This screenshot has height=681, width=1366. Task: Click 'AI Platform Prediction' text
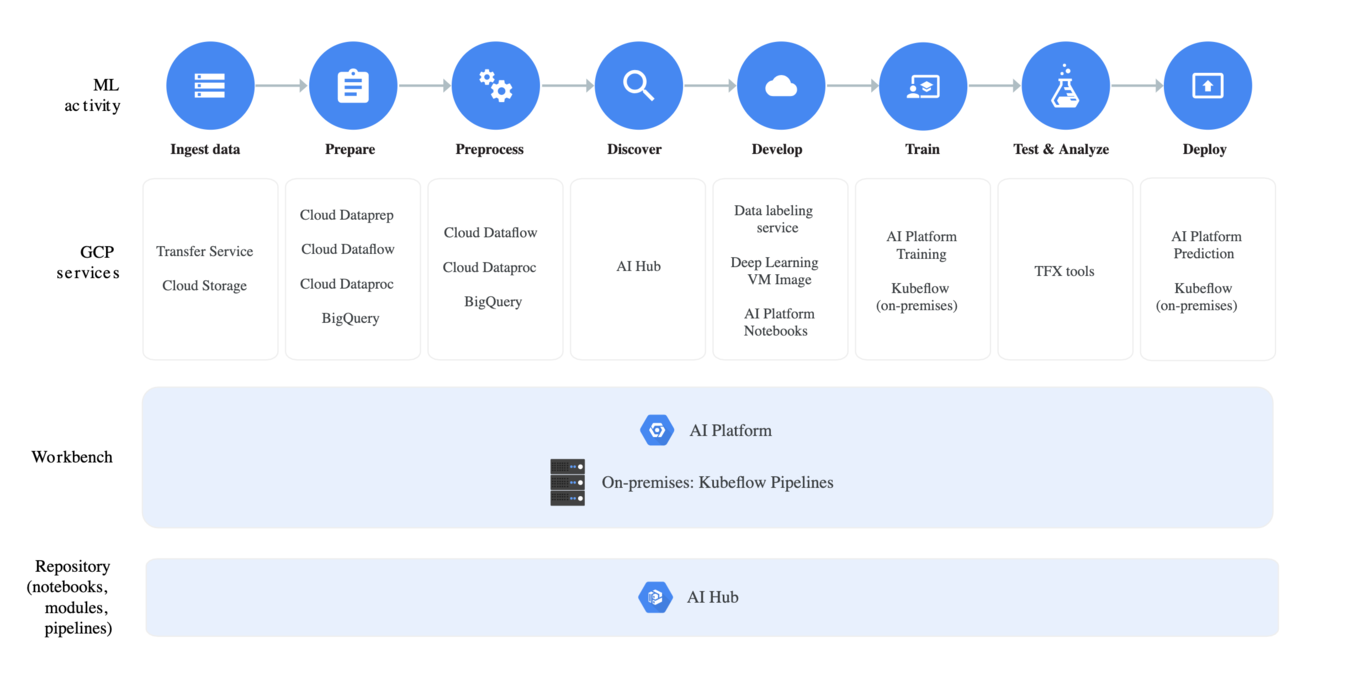coord(1206,245)
